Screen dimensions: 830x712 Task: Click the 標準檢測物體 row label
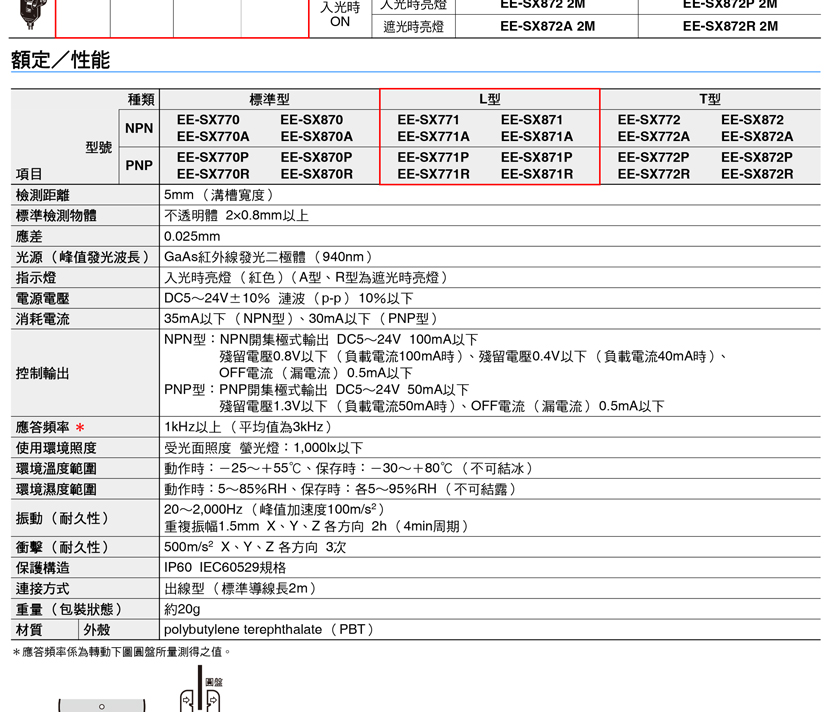[x=56, y=216]
